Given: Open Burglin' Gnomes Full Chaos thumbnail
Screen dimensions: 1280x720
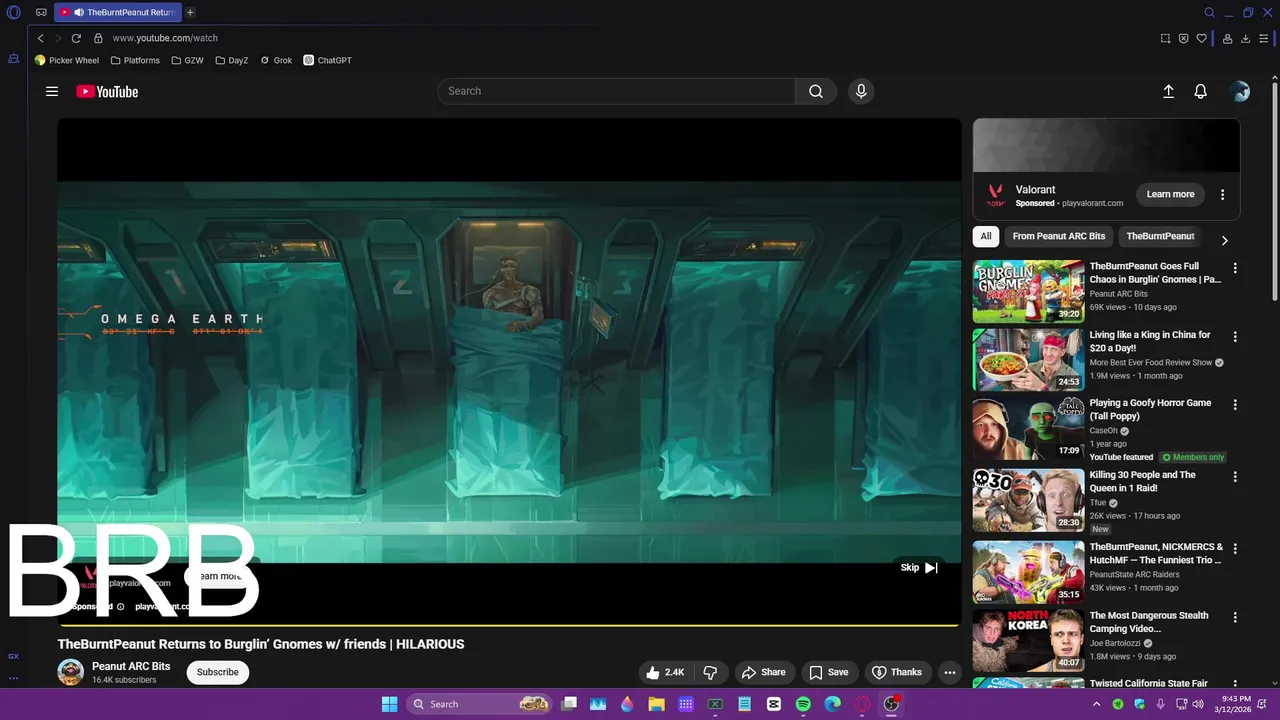Looking at the screenshot, I should pyautogui.click(x=1028, y=291).
